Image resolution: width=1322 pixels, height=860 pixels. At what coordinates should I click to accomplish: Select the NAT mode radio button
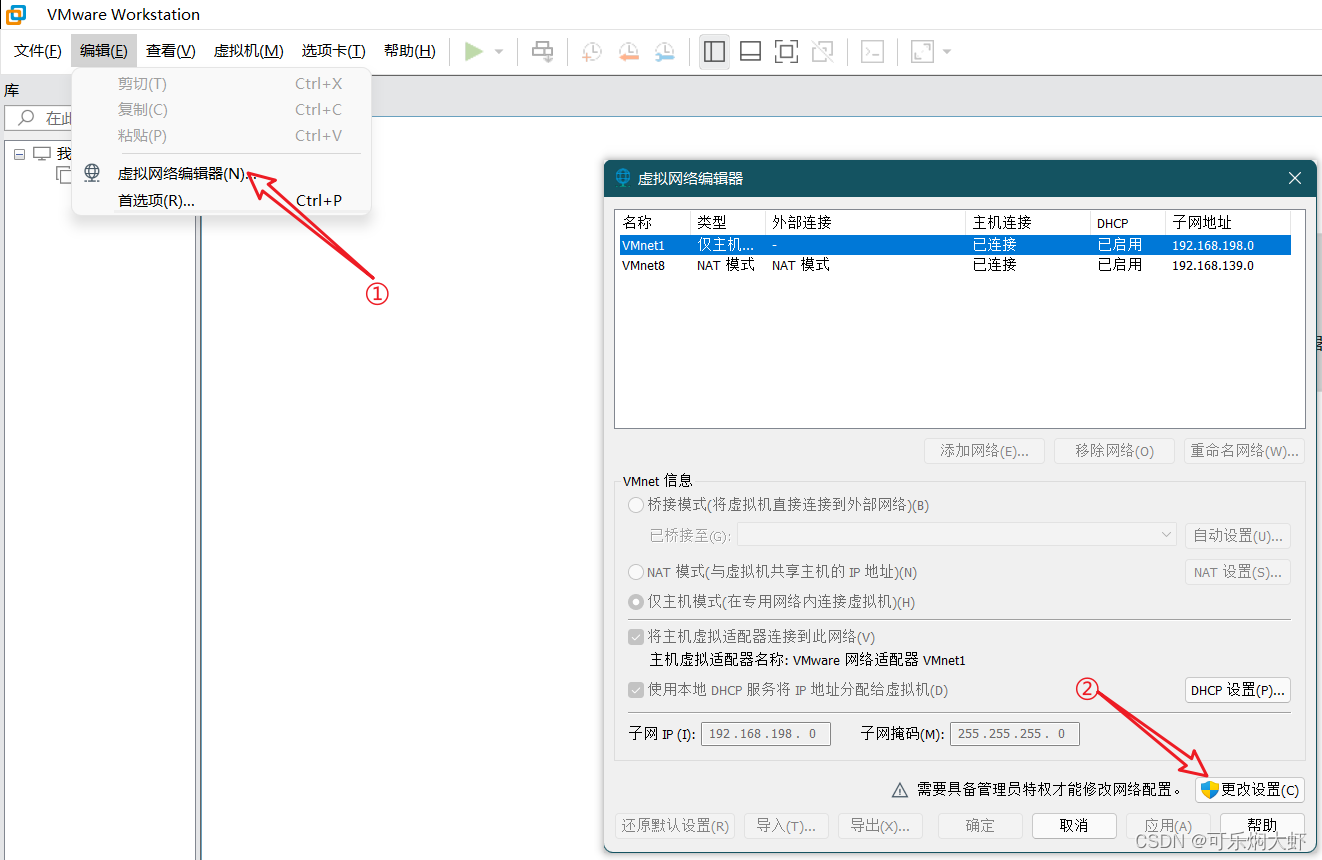pos(636,572)
